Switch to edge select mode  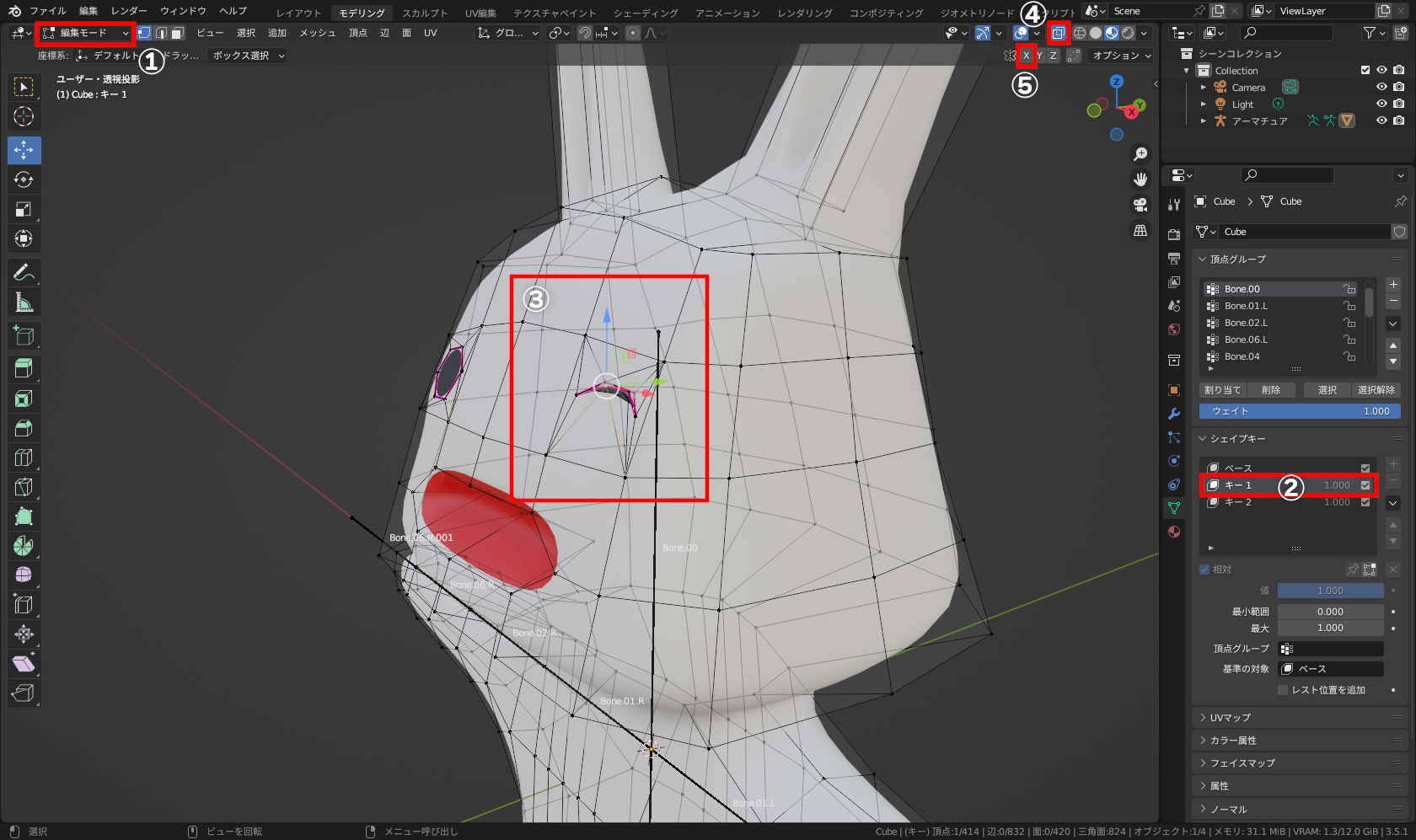pyautogui.click(x=161, y=33)
